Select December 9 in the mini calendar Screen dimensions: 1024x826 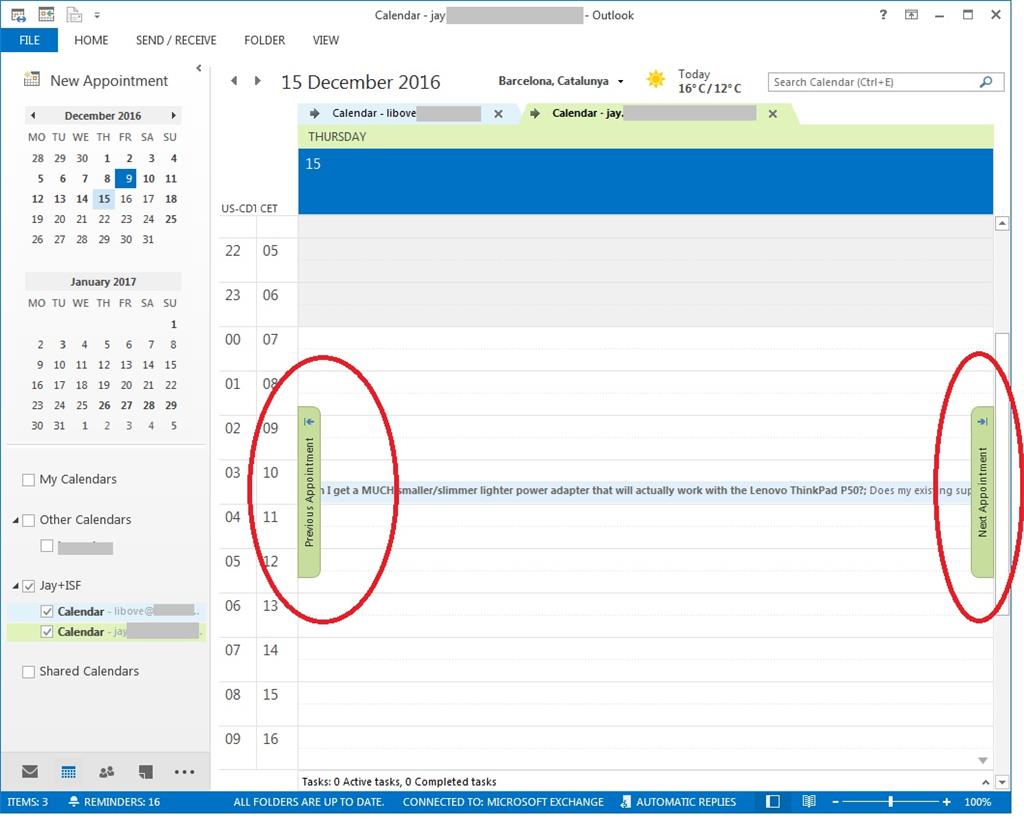click(126, 178)
